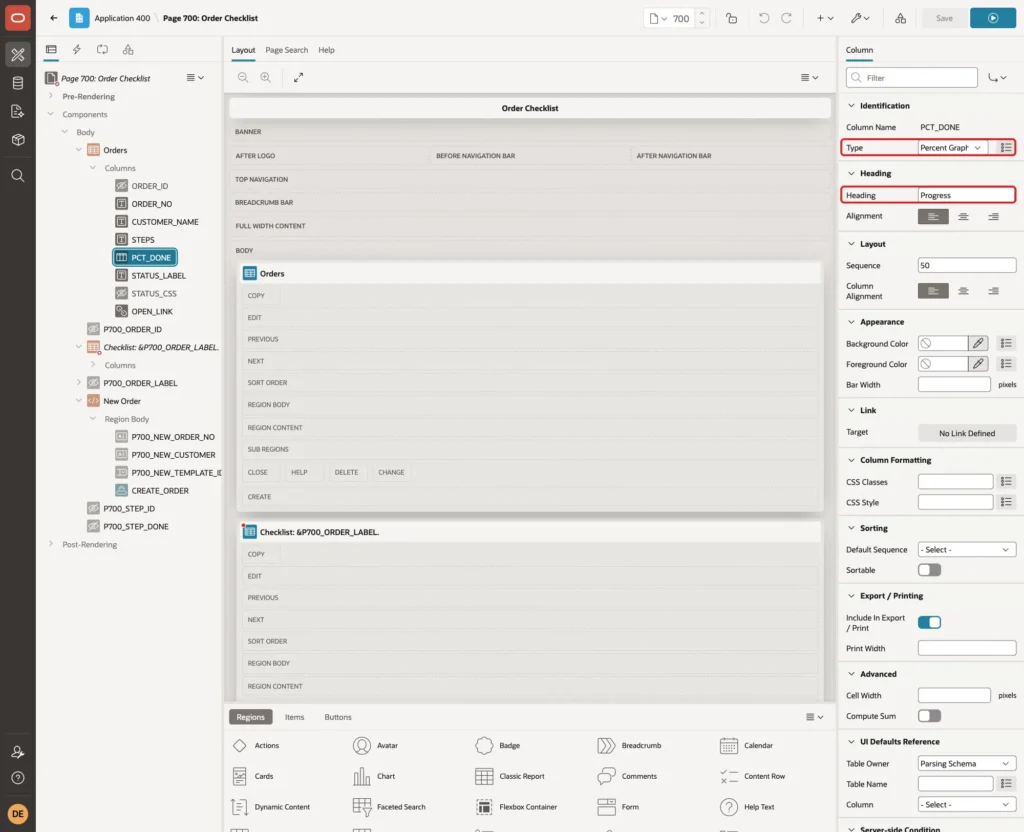Open the Shared Components icon in toolbar

click(900, 18)
